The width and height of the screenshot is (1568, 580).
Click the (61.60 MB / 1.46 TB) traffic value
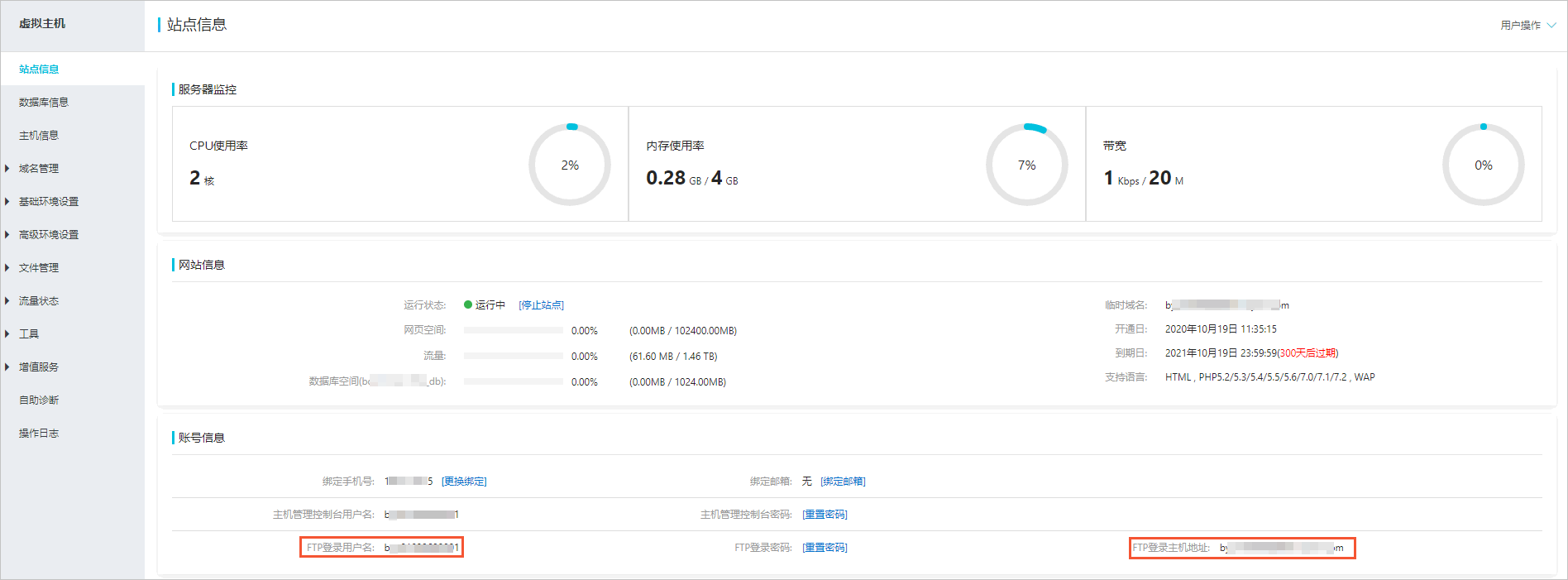tap(673, 357)
